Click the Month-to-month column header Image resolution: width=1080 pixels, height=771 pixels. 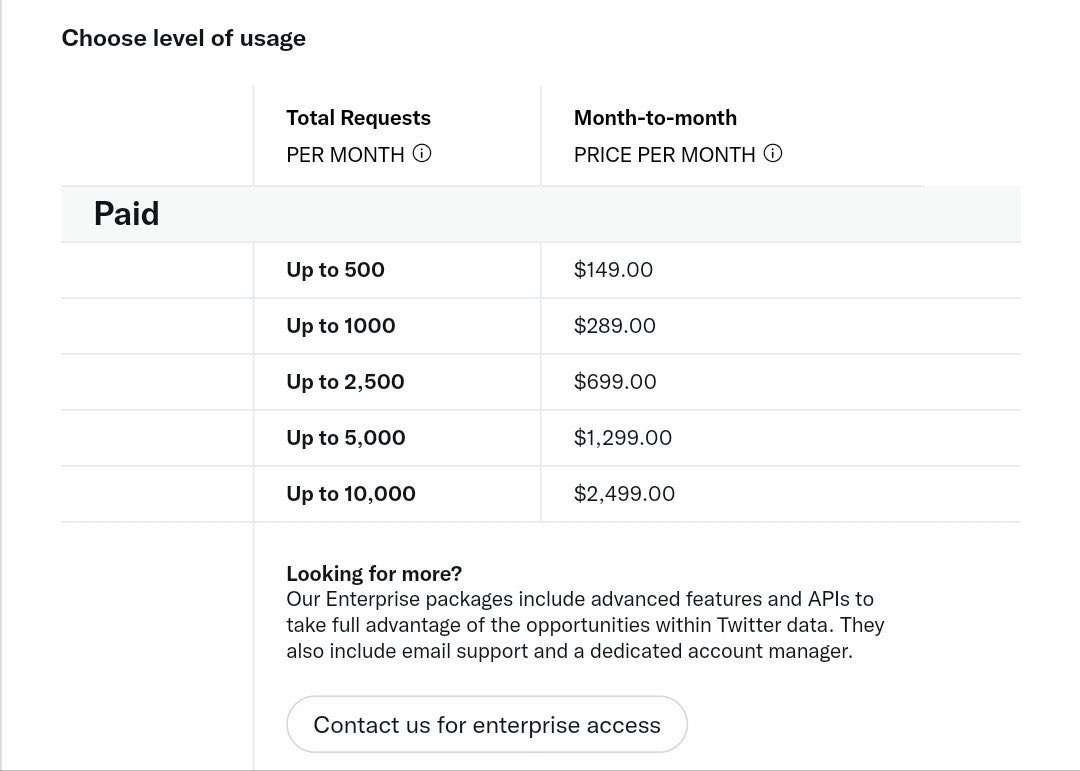(x=655, y=118)
